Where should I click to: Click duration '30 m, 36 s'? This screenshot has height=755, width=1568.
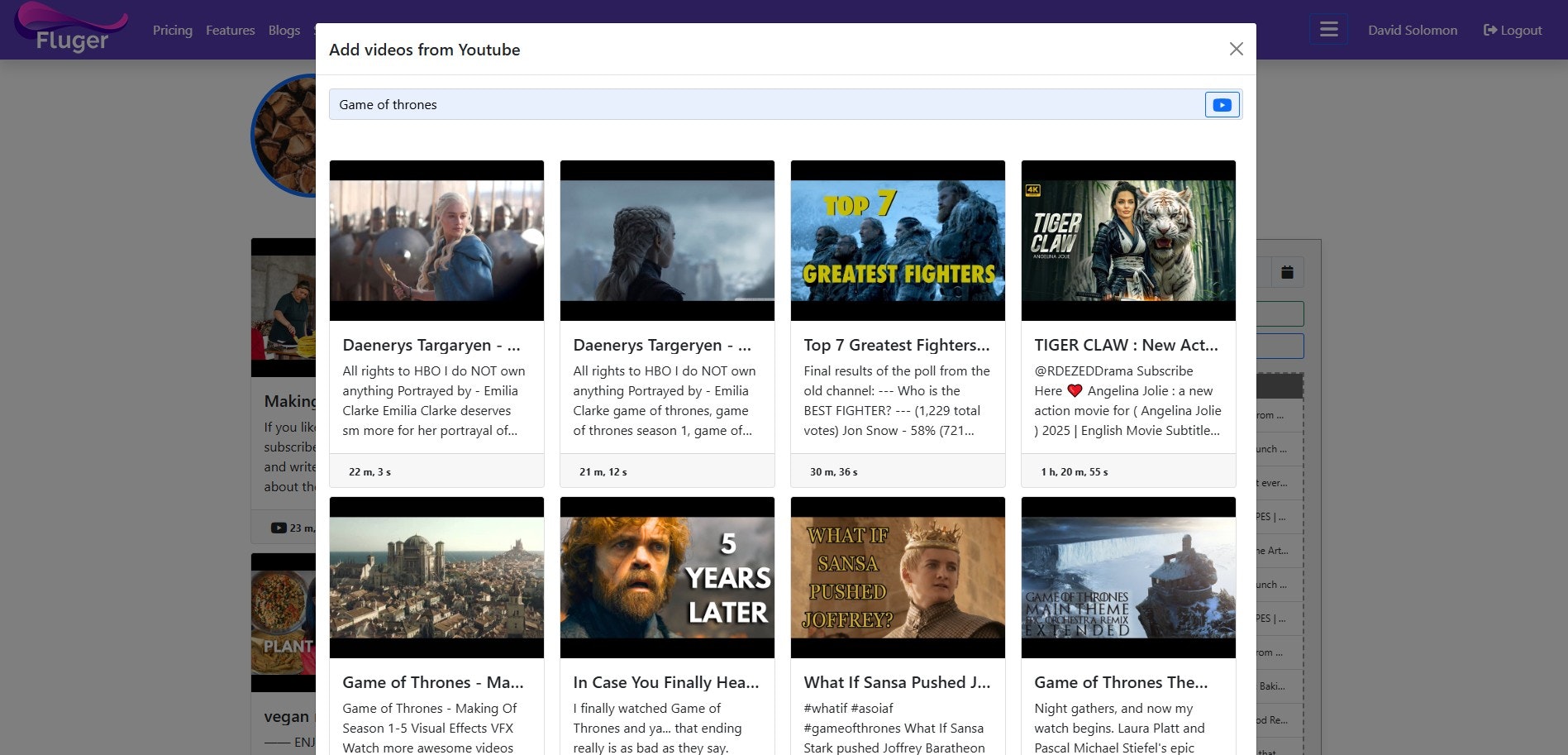(x=834, y=472)
